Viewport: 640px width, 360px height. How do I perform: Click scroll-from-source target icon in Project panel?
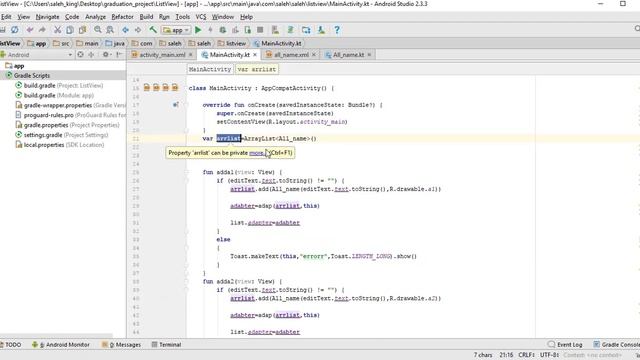pos(80,54)
